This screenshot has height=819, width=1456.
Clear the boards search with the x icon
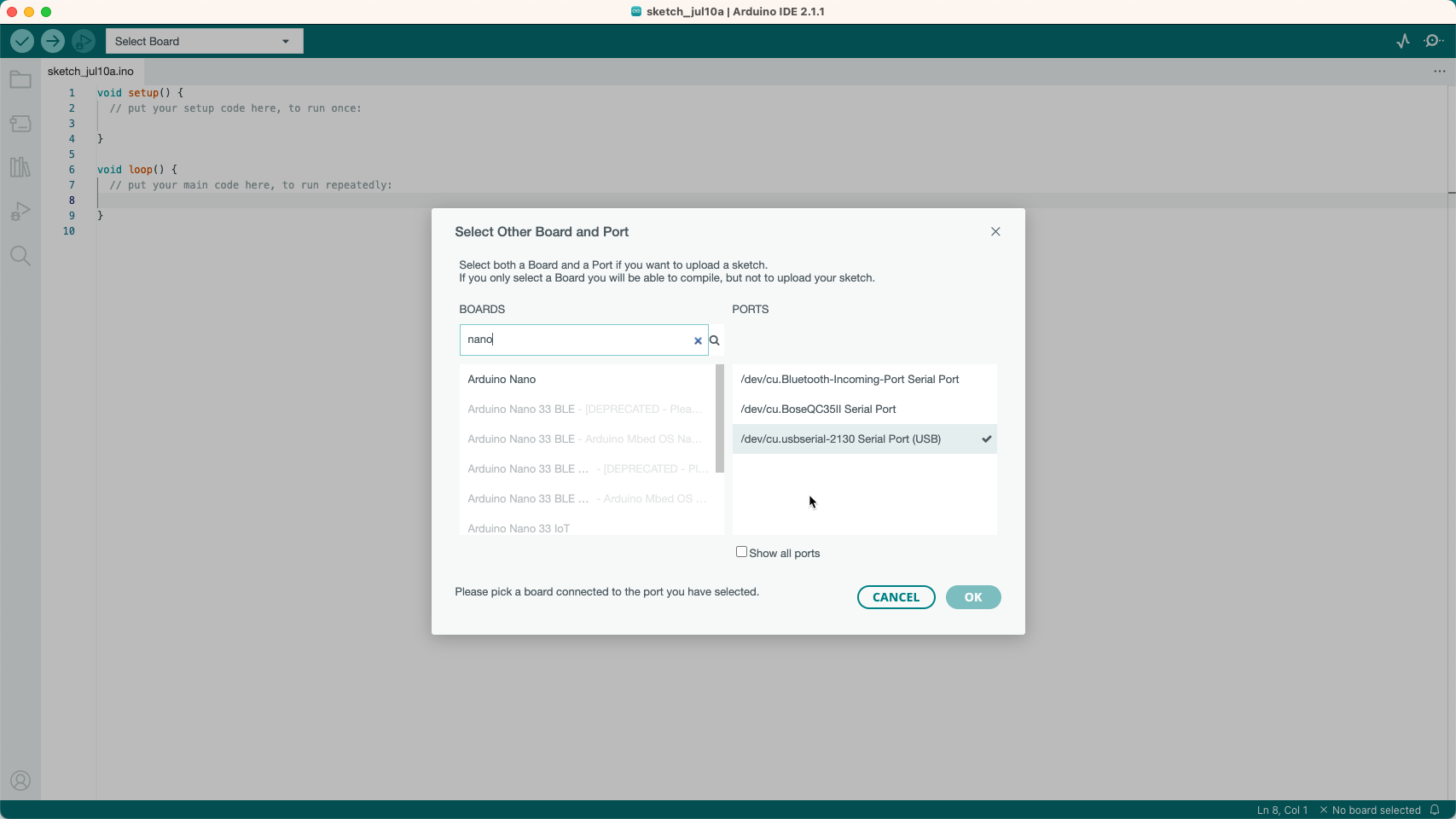tap(698, 340)
